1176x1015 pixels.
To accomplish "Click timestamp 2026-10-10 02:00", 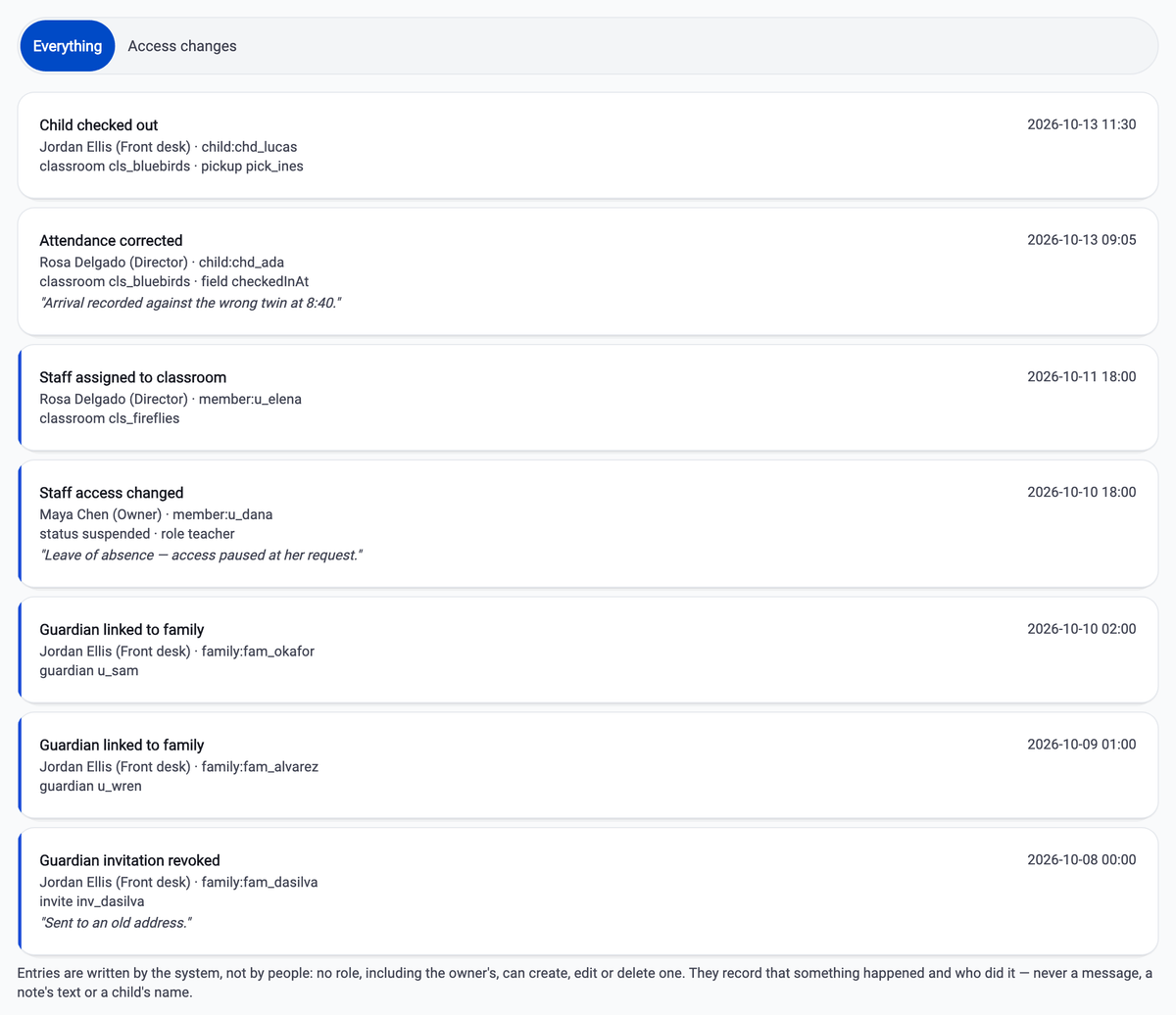I will coord(1082,630).
